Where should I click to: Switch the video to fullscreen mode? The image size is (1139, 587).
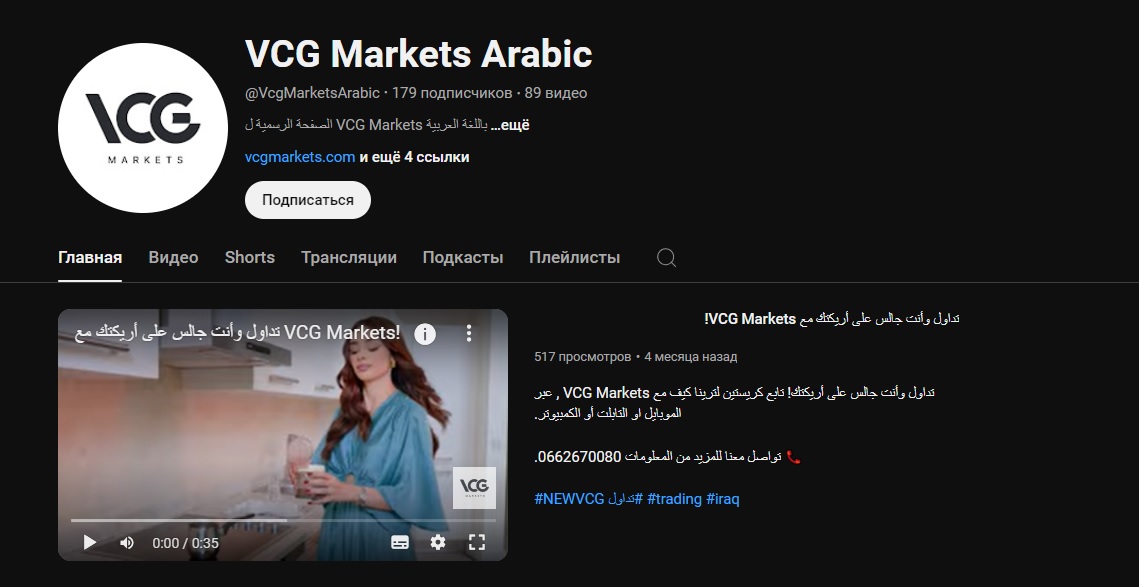point(477,542)
